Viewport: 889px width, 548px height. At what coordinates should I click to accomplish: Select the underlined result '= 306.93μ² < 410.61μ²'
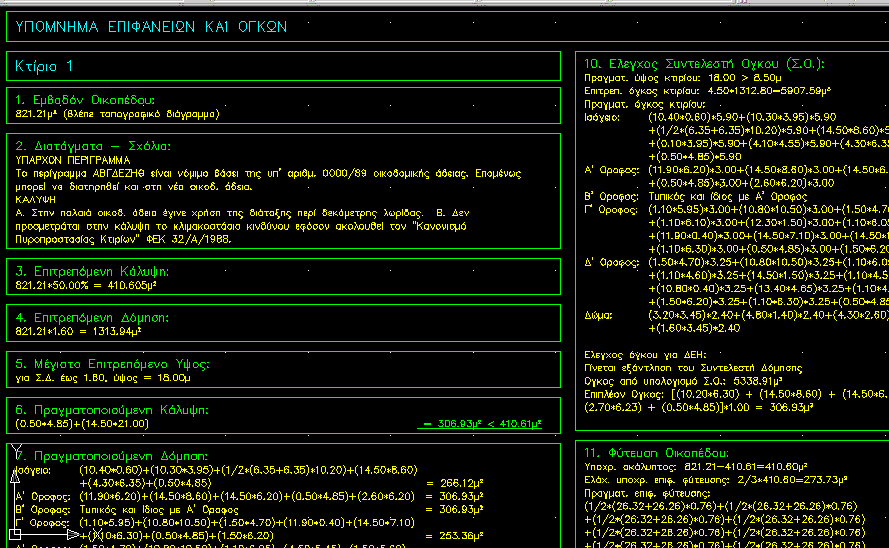[x=482, y=423]
